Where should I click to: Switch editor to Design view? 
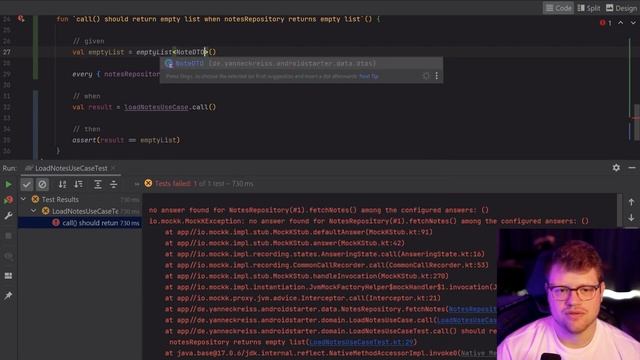point(621,8)
